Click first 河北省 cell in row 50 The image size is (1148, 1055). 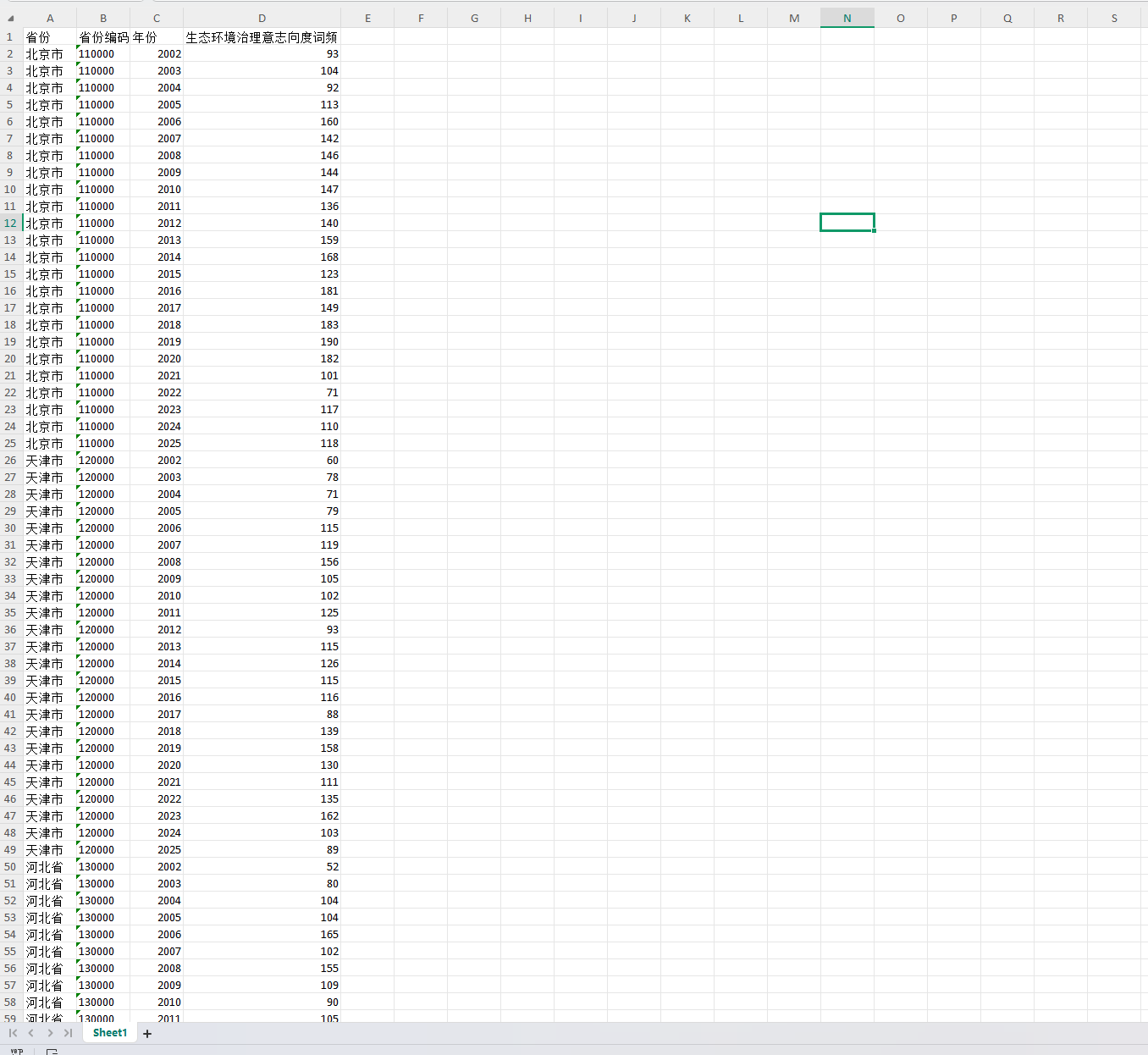pyautogui.click(x=50, y=867)
